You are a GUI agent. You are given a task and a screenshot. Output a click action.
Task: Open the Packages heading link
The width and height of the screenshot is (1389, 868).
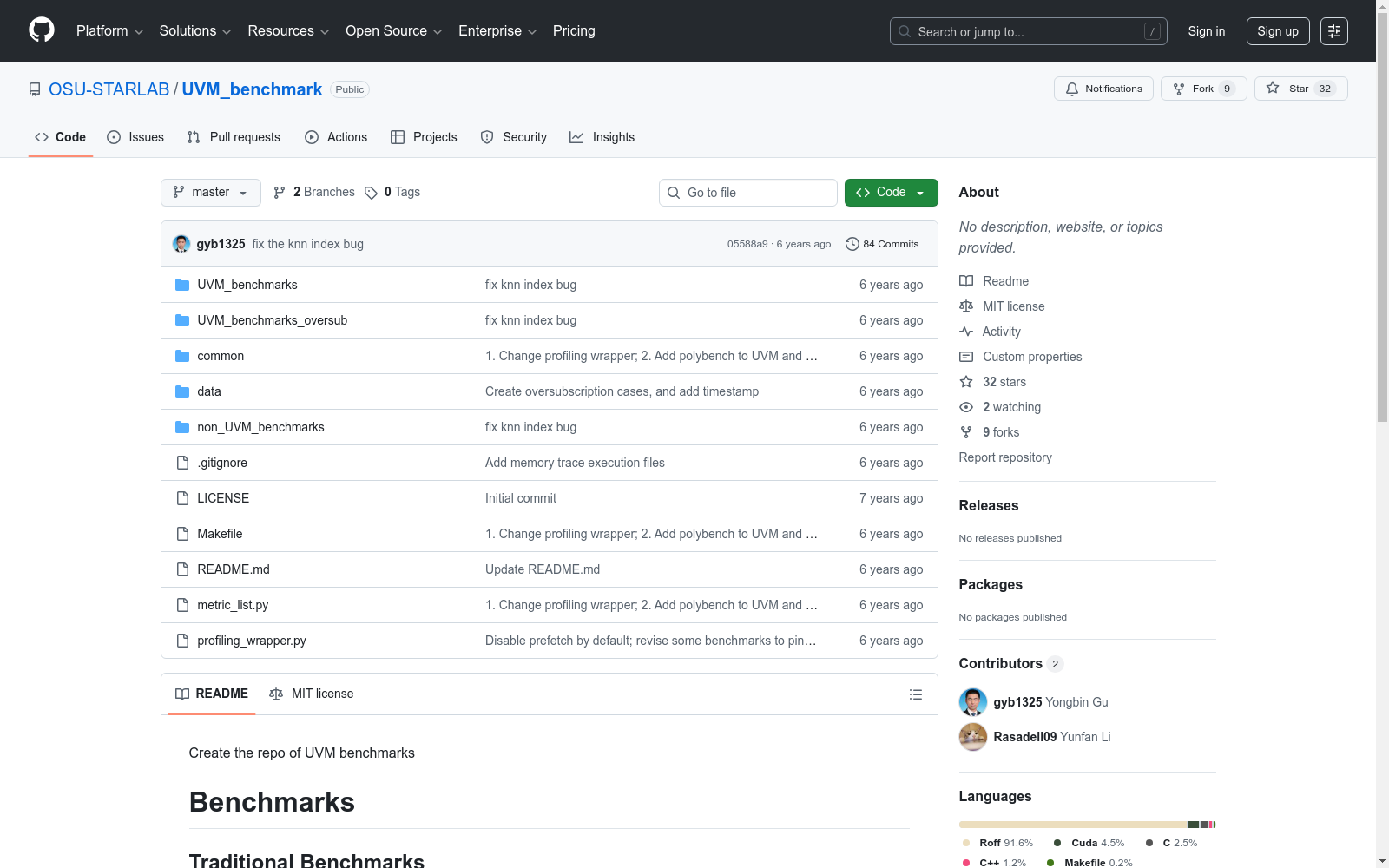coord(991,584)
